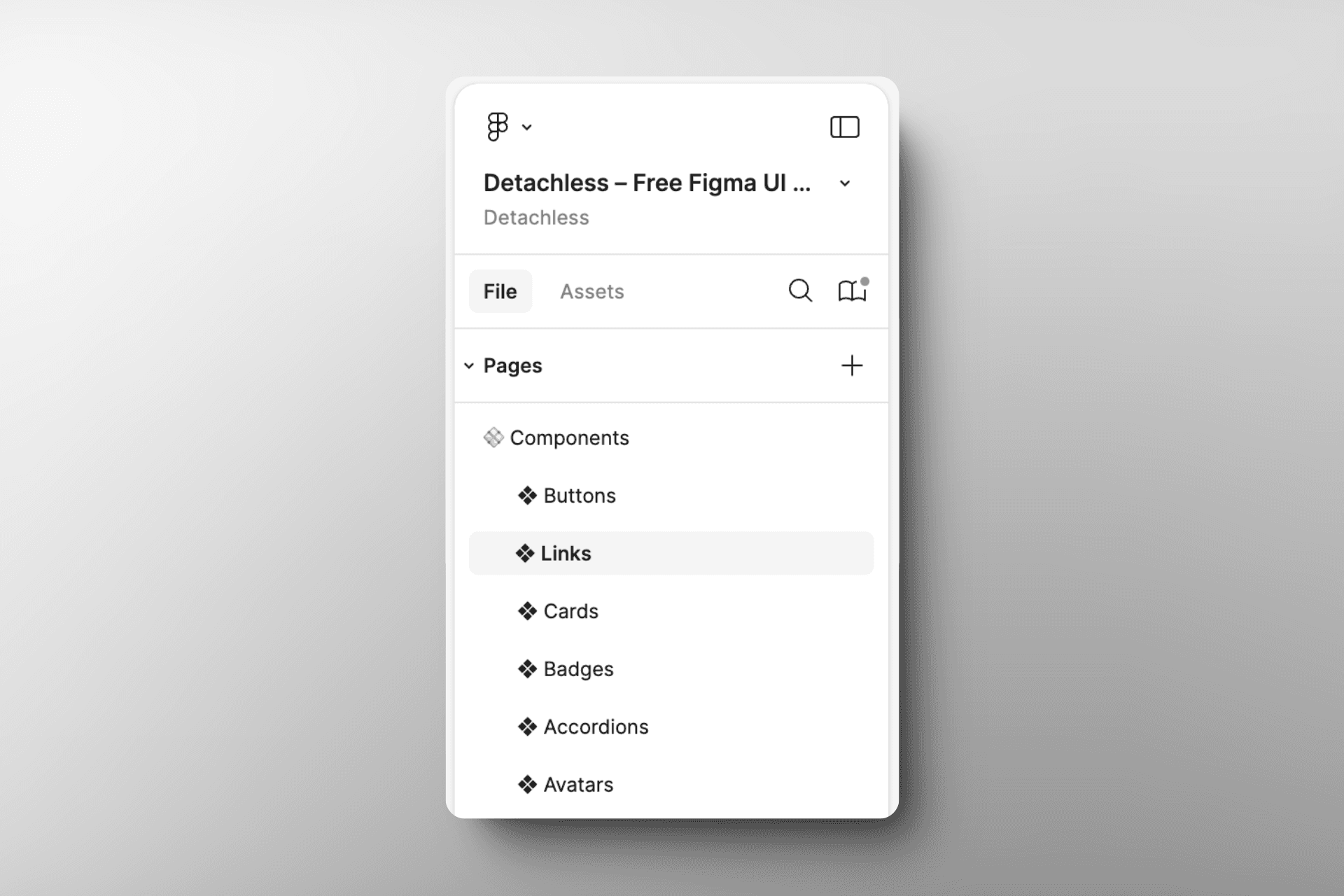
Task: Navigate to the Cards page
Action: tap(569, 611)
